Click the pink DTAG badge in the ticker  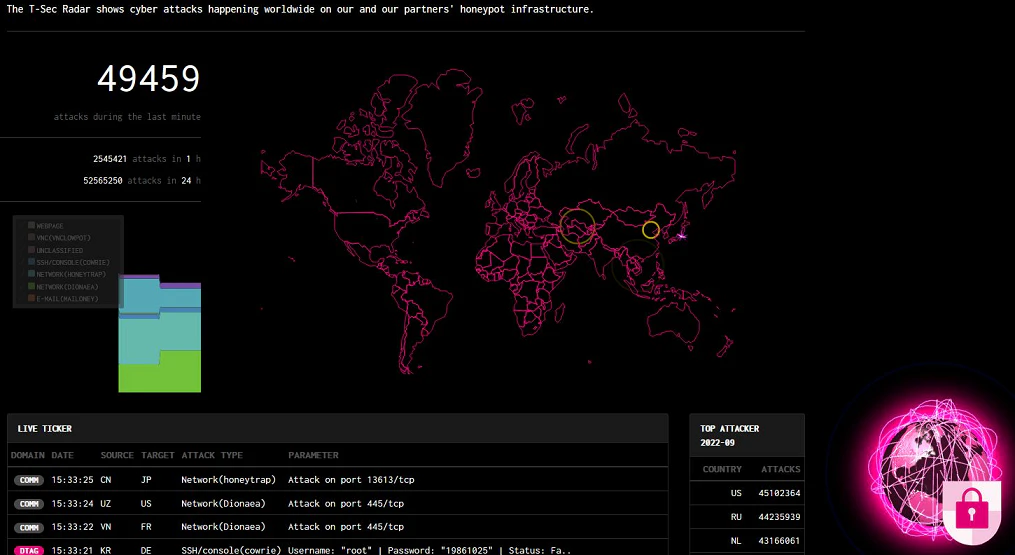pyautogui.click(x=29, y=550)
